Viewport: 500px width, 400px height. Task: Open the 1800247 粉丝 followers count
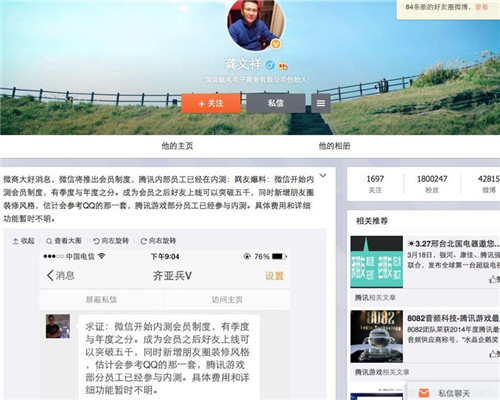[x=432, y=184]
